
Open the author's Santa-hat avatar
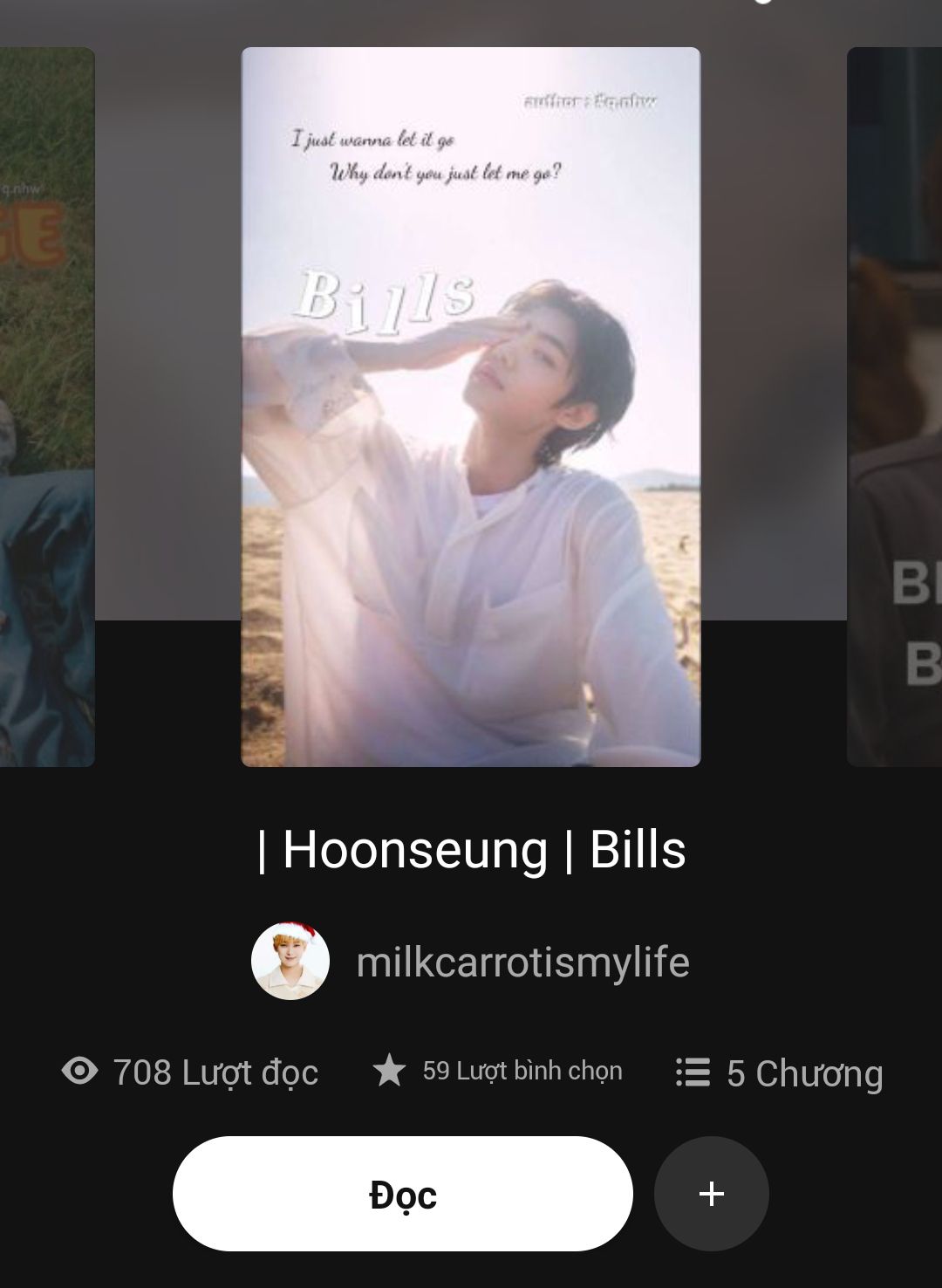pos(290,961)
